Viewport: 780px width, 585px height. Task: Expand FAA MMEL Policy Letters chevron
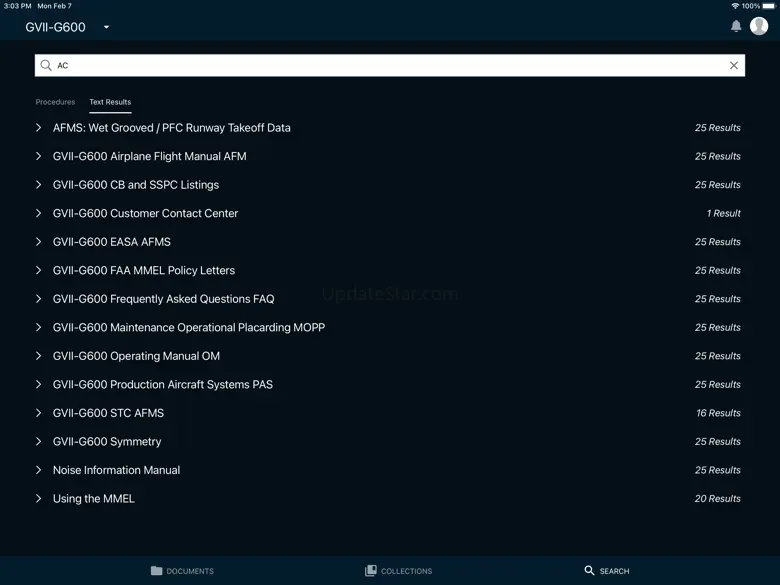point(38,270)
